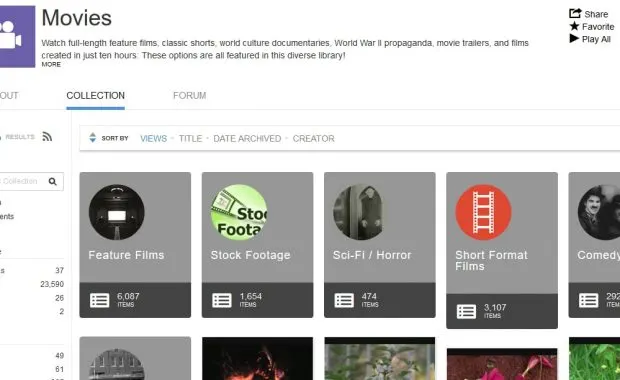This screenshot has height=380, width=620.
Task: Switch to the FORUM tab
Action: tap(189, 96)
